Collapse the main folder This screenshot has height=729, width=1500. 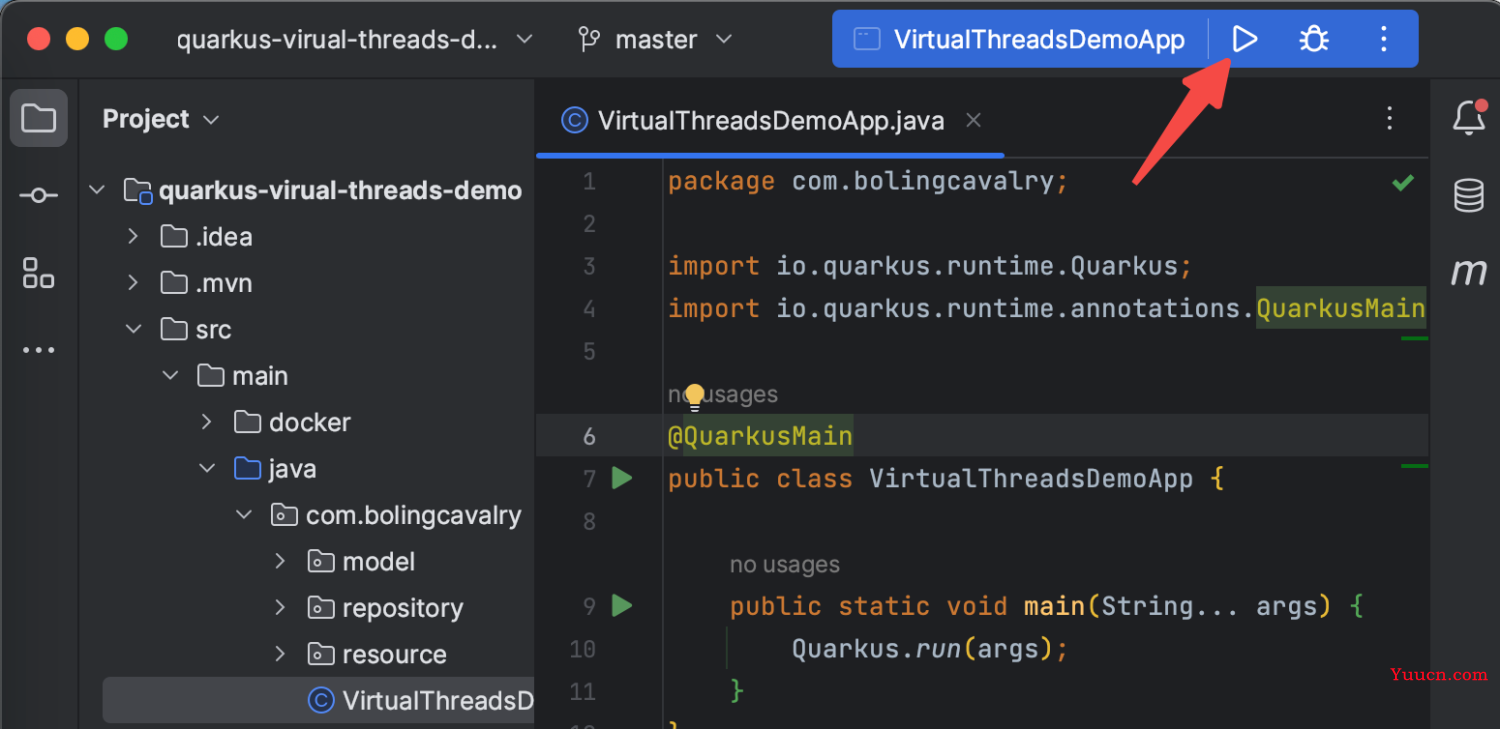(x=170, y=375)
